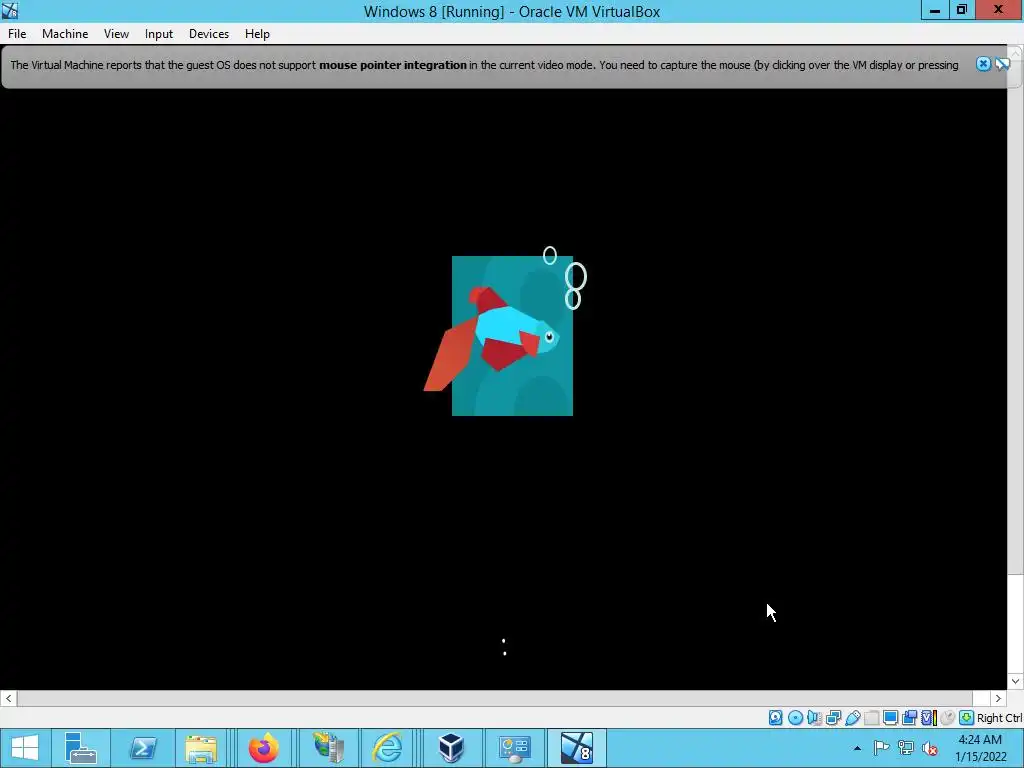Image resolution: width=1024 pixels, height=768 pixels.
Task: Open File Explorer from the taskbar
Action: point(201,748)
